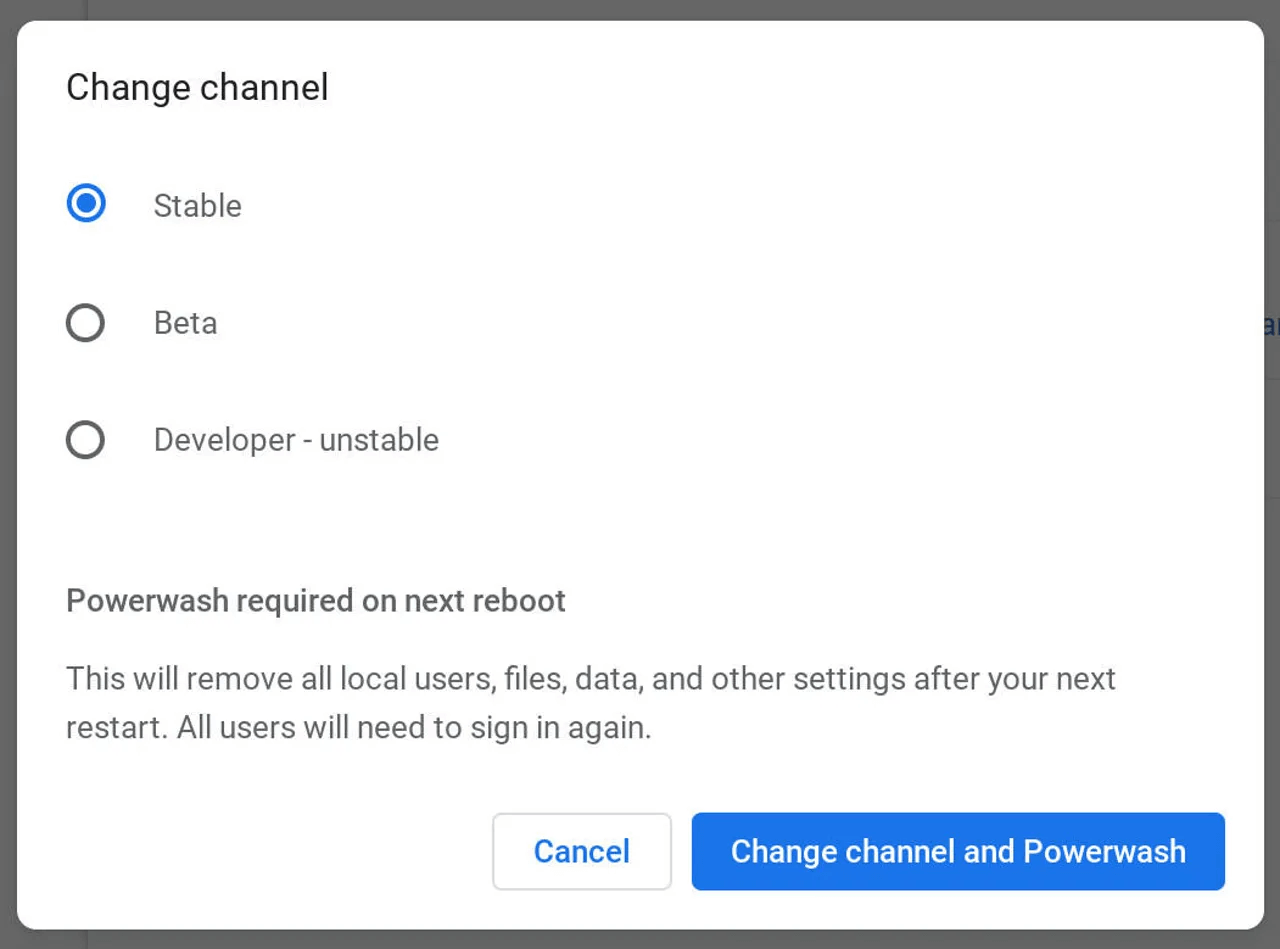Click the dimmed strip above the dialog

pyautogui.click(x=640, y=9)
